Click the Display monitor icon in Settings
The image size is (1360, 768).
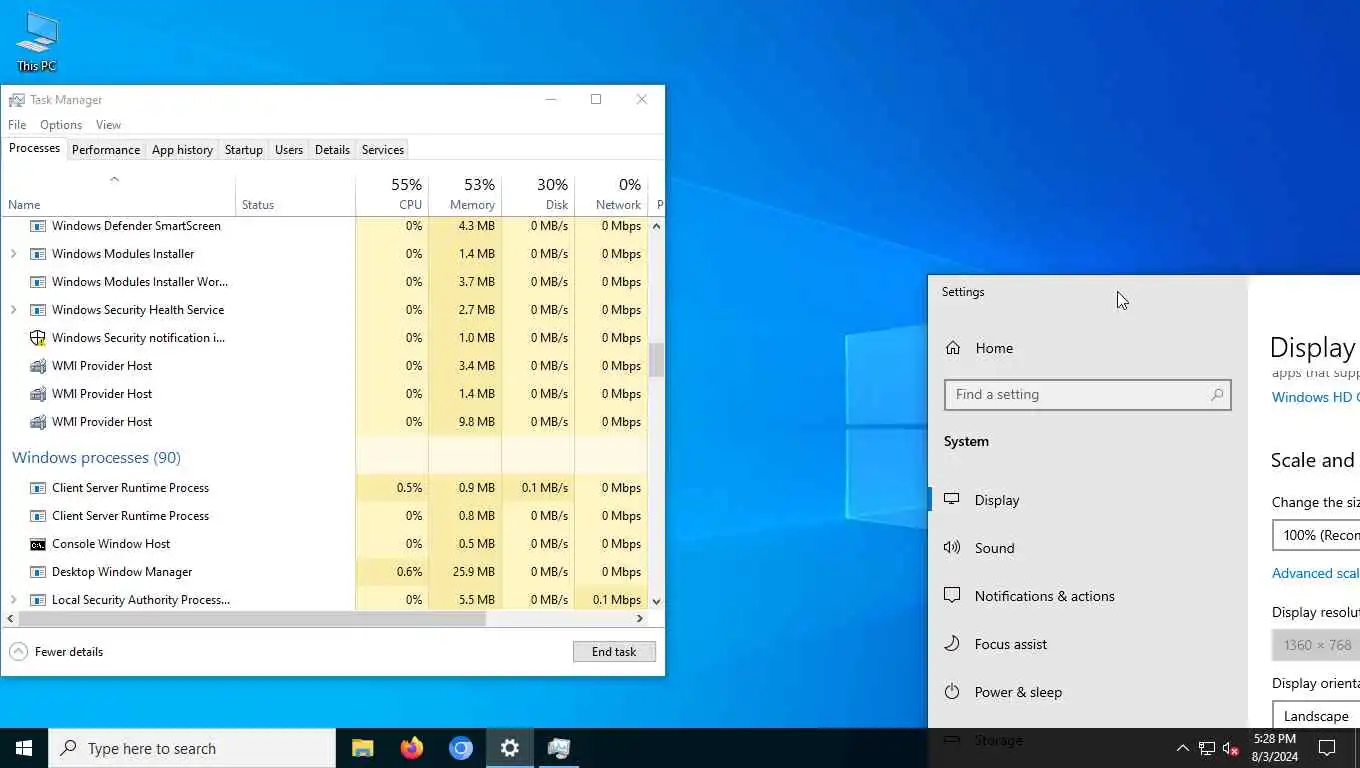tap(952, 499)
